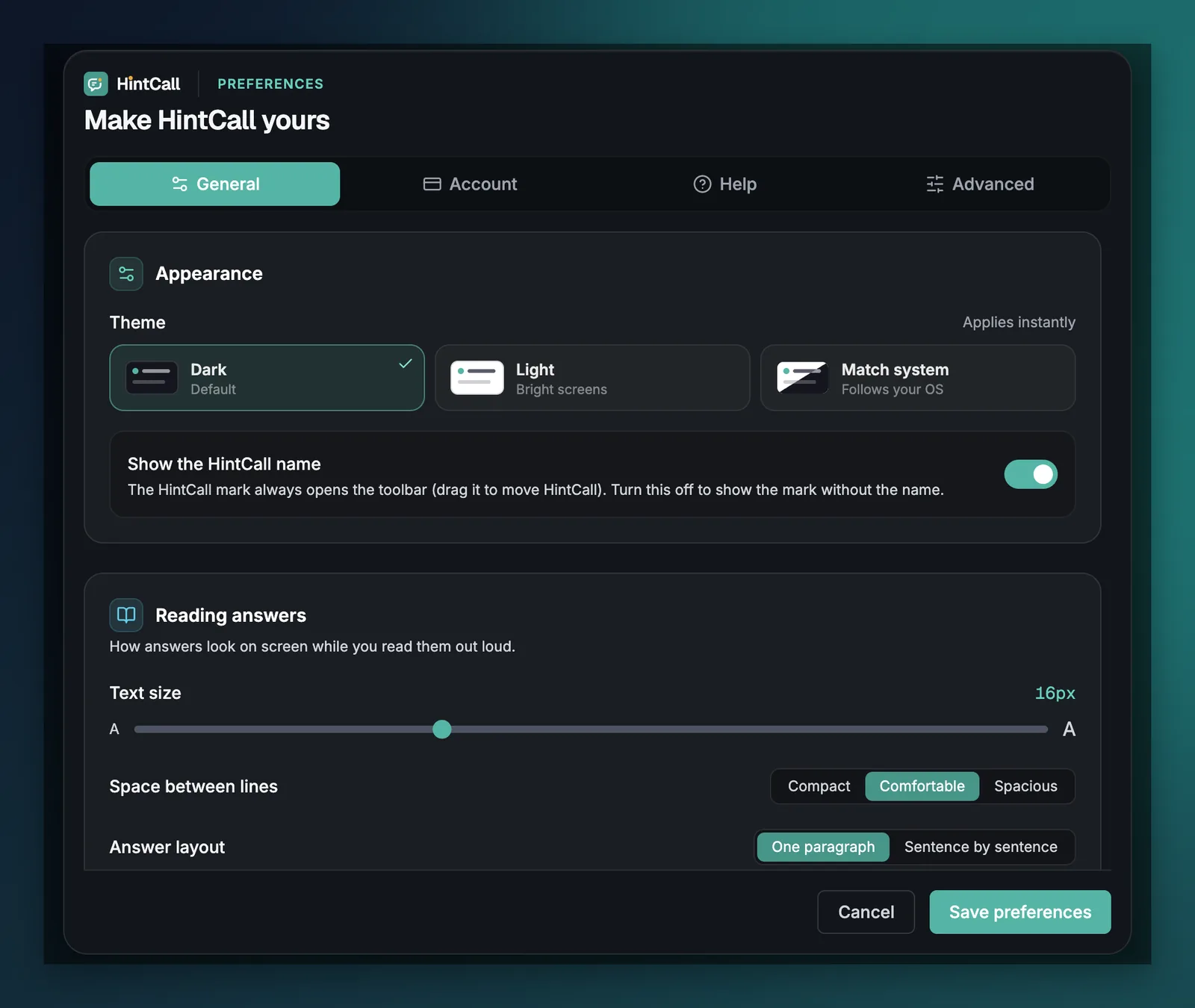1195x1008 pixels.
Task: Toggle Show the HintCall name switch
Action: click(1031, 474)
